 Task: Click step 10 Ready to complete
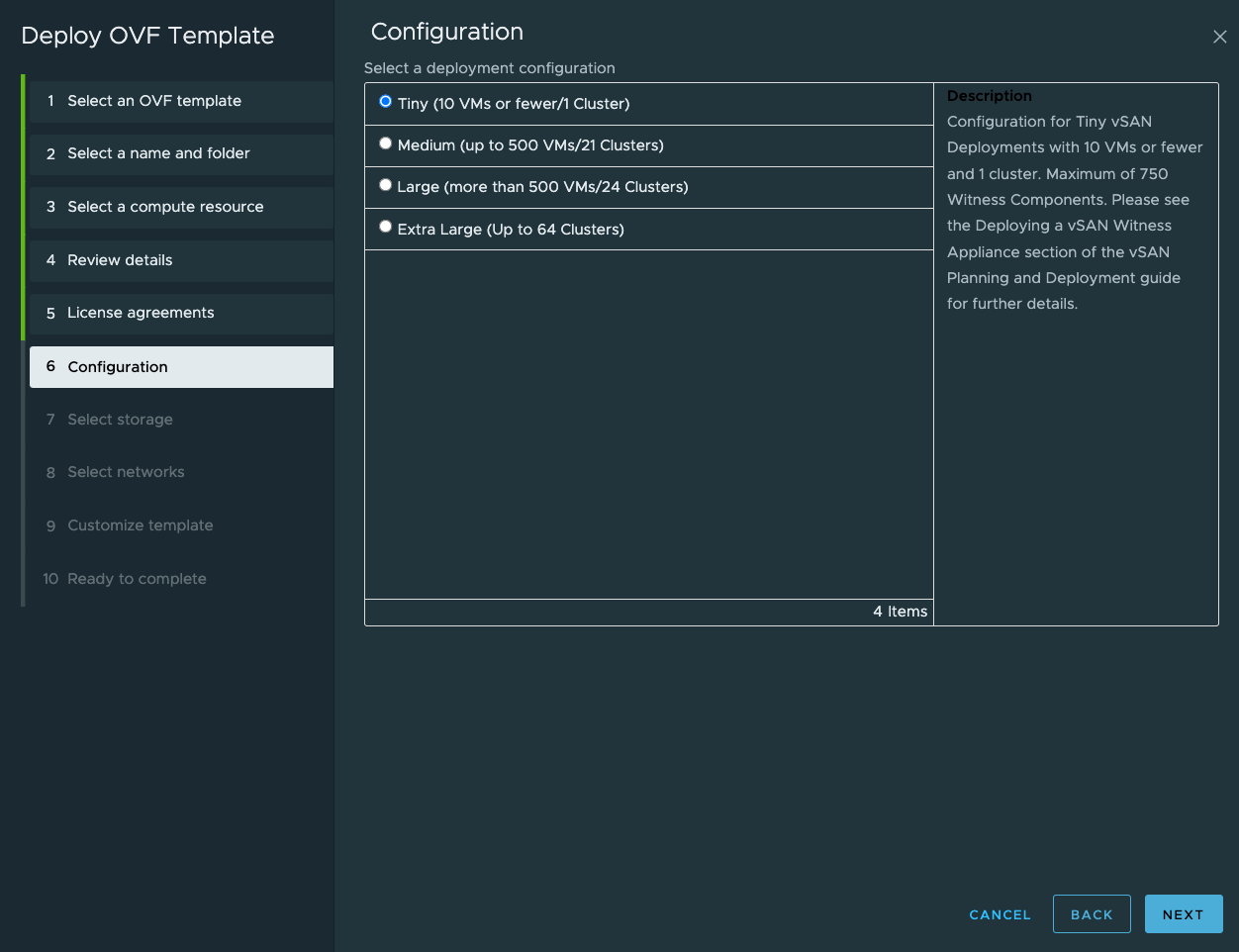click(137, 579)
